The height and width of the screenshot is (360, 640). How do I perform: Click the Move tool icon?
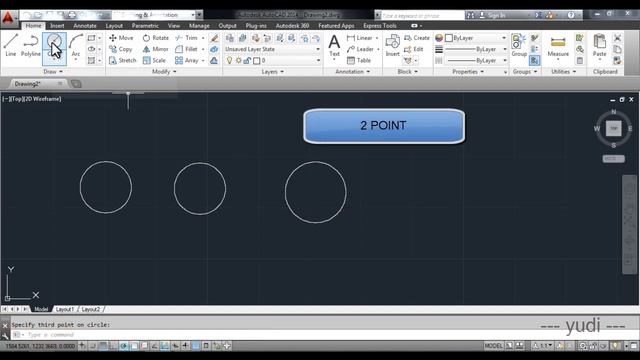(x=113, y=38)
